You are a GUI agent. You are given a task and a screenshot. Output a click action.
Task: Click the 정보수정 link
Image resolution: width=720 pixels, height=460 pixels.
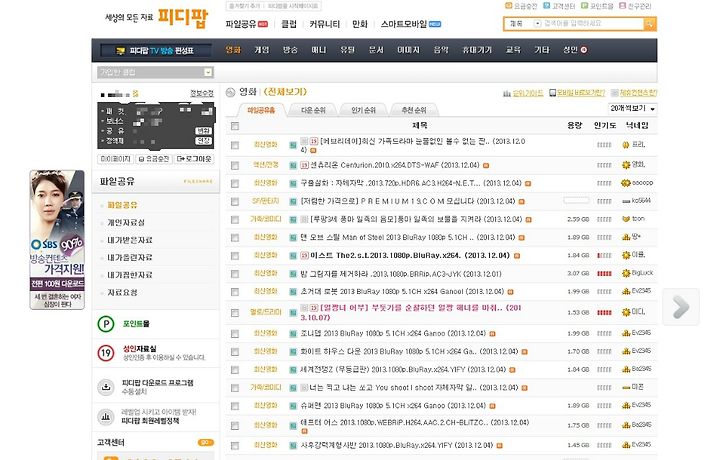tap(202, 94)
